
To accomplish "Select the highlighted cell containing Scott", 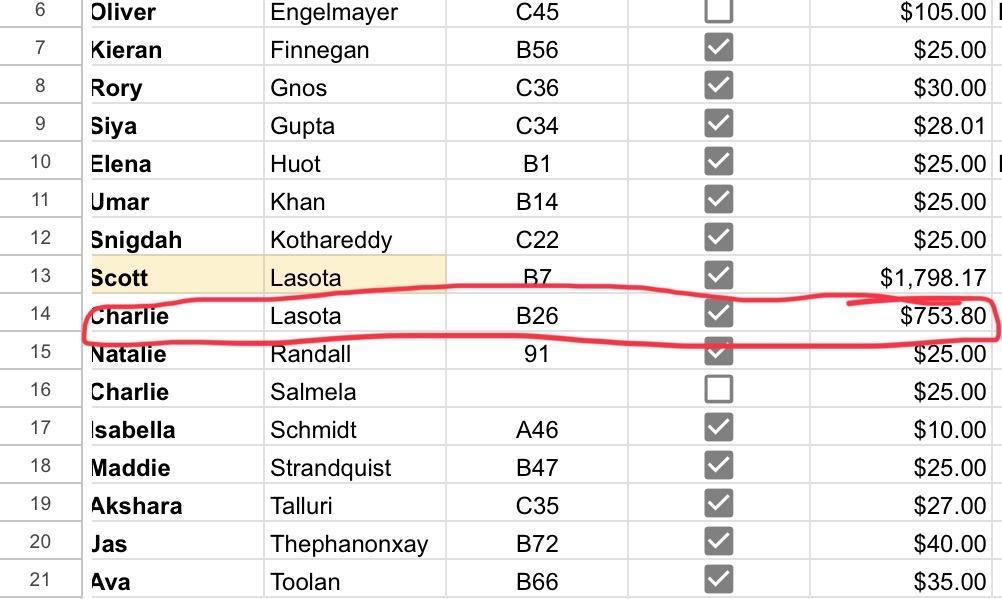I will 176,276.
